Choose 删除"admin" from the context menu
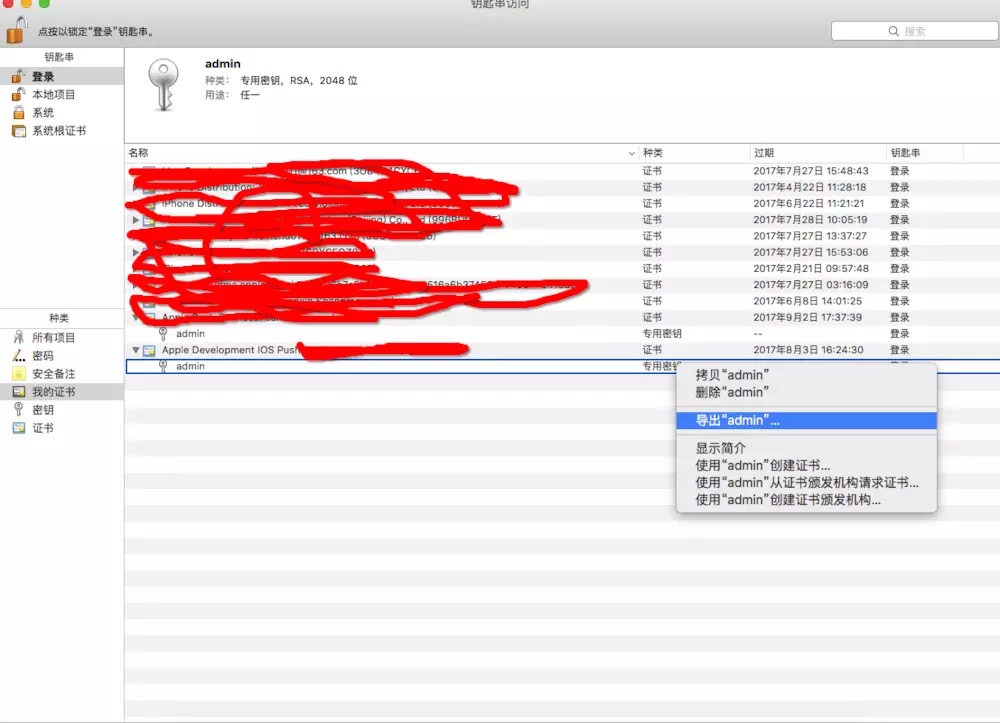 pos(806,392)
